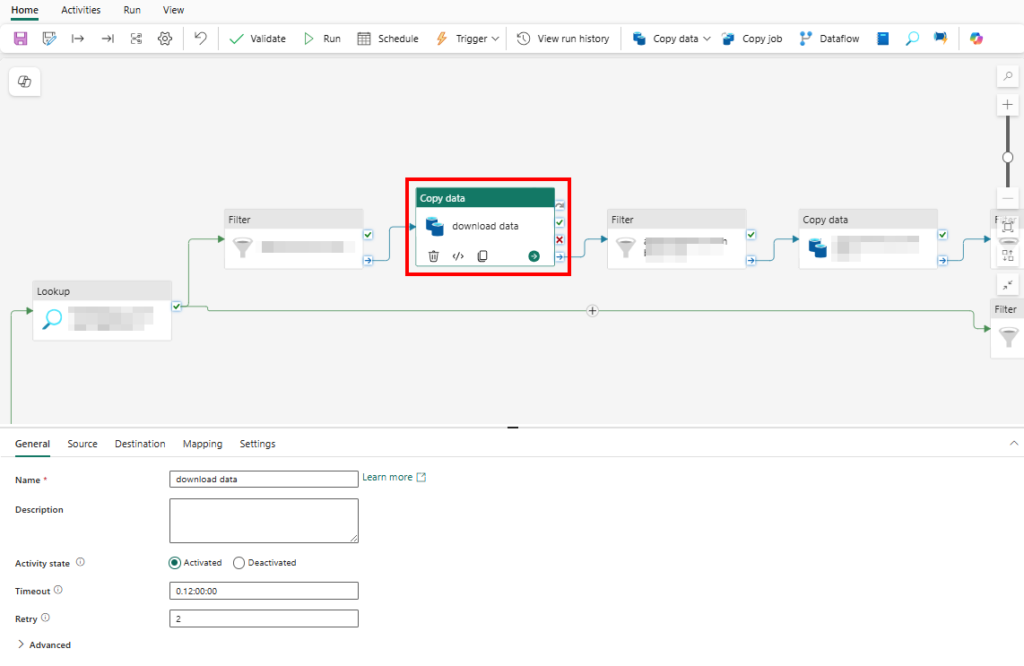Clone the download data activity via copy icon
The height and width of the screenshot is (666, 1024).
482,256
